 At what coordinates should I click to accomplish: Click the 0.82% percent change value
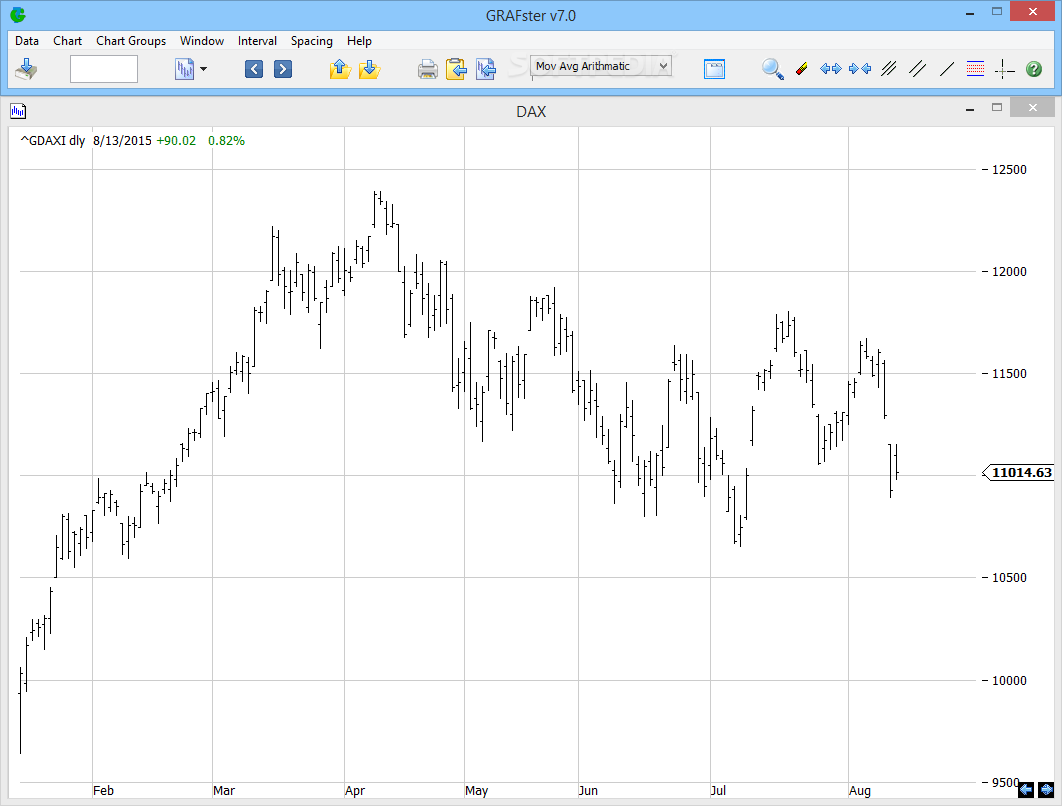226,141
